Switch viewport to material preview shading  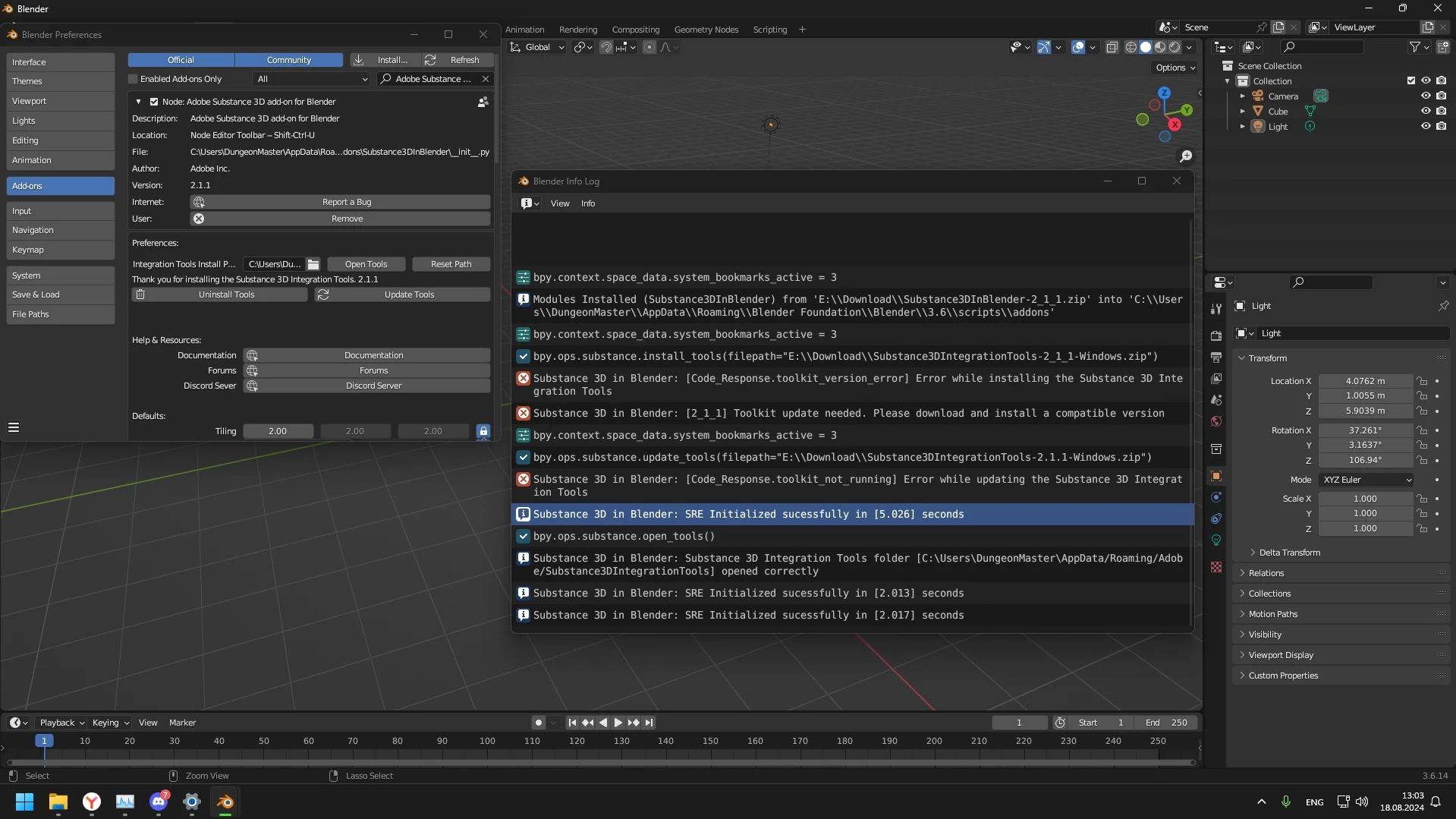point(1160,47)
